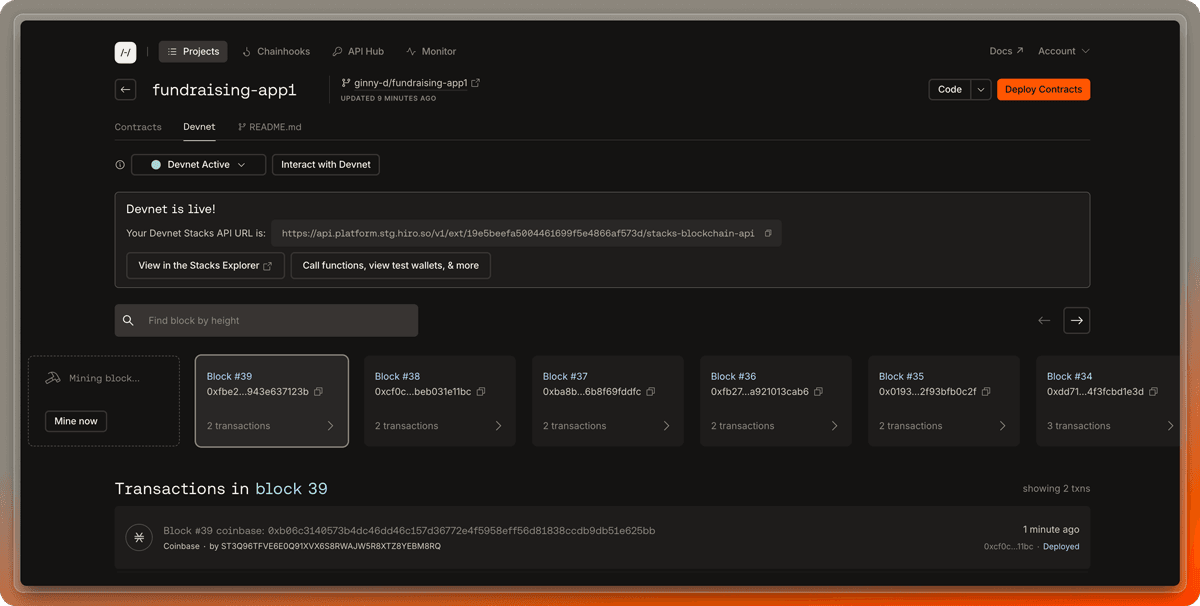The width and height of the screenshot is (1200, 606).
Task: Switch to the Contracts tab
Action: [138, 127]
